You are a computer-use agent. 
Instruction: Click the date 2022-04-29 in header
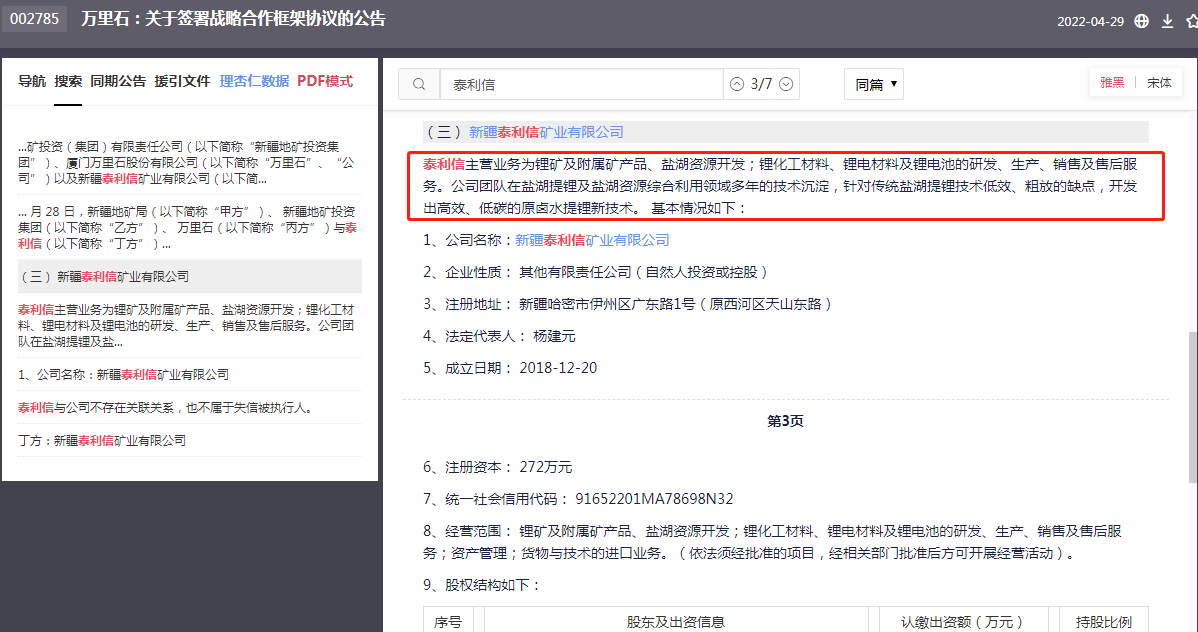tap(1090, 21)
